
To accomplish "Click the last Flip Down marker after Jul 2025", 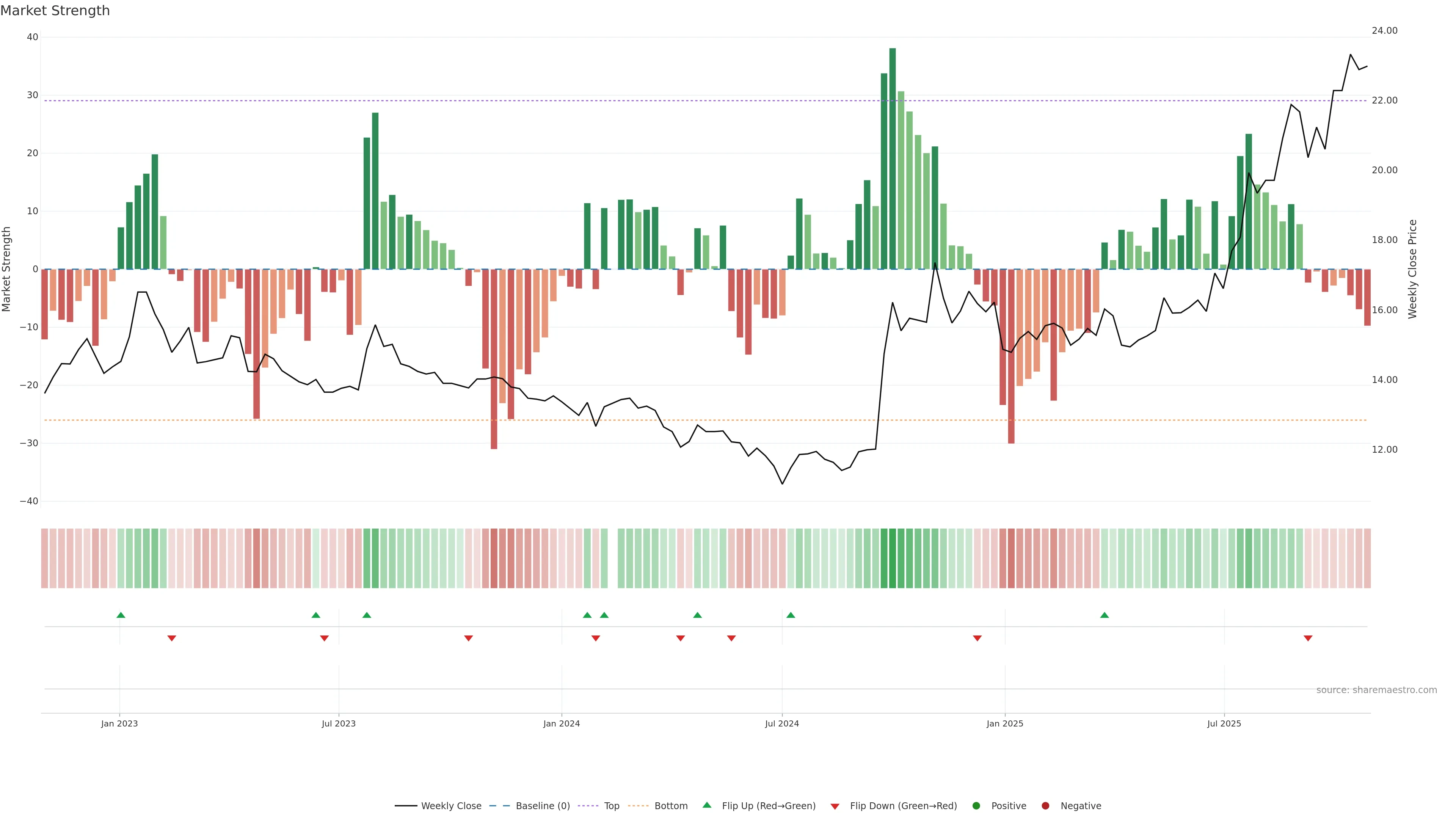I will coord(1308,638).
